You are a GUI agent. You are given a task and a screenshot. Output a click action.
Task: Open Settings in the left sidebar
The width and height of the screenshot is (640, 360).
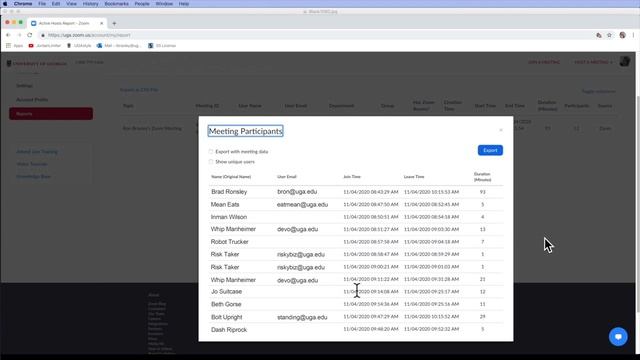[x=24, y=86]
